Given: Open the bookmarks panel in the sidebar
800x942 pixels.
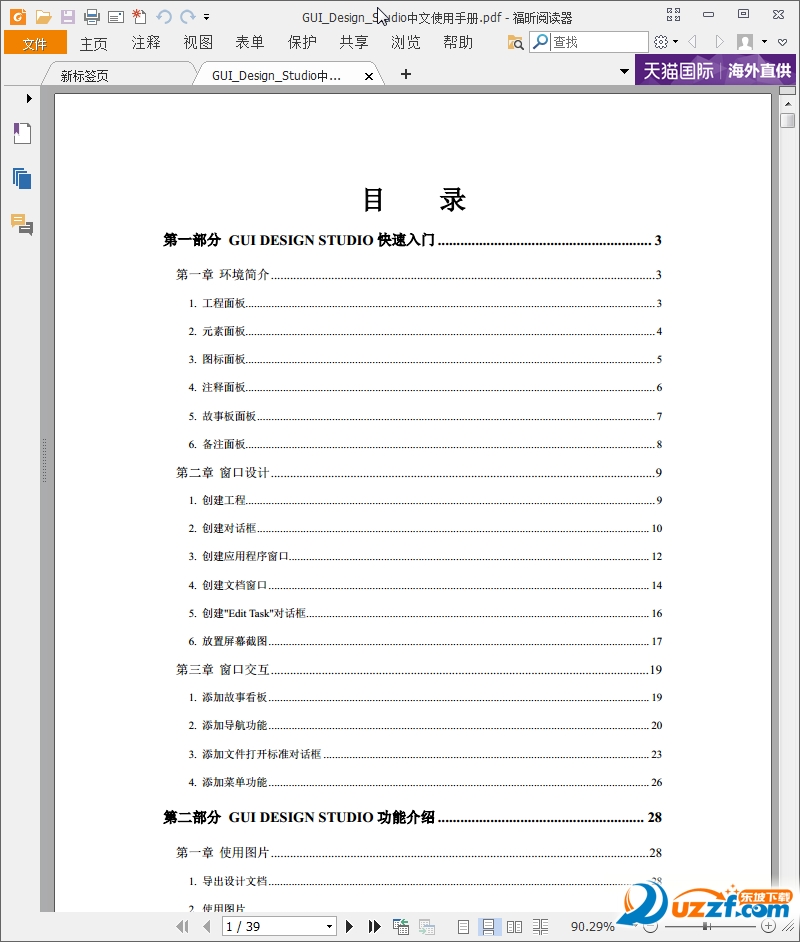Looking at the screenshot, I should point(22,133).
